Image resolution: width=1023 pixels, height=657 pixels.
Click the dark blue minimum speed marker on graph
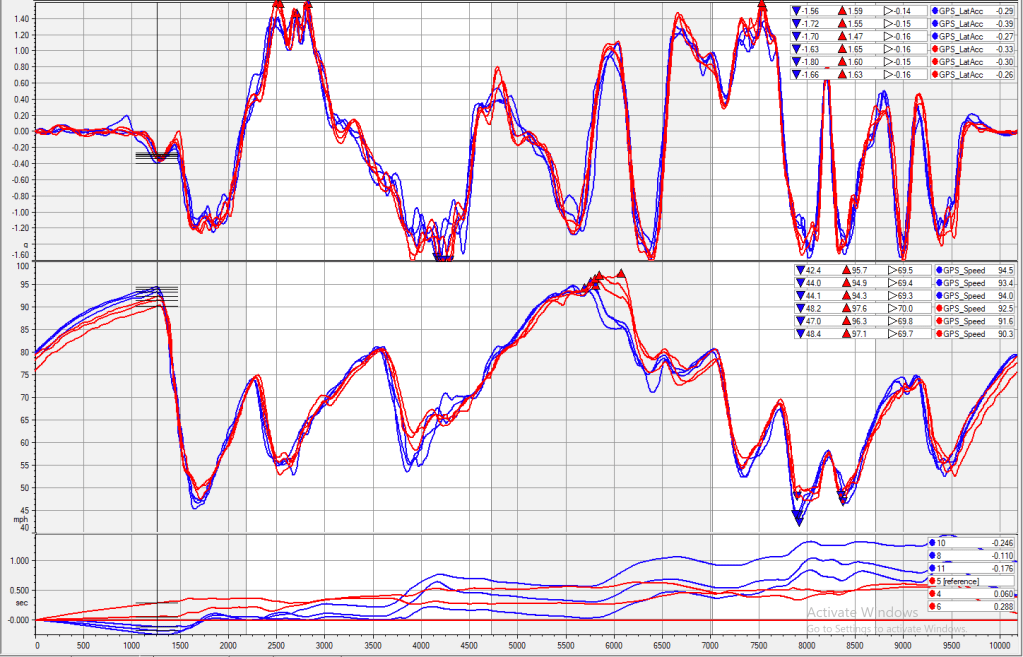click(797, 517)
